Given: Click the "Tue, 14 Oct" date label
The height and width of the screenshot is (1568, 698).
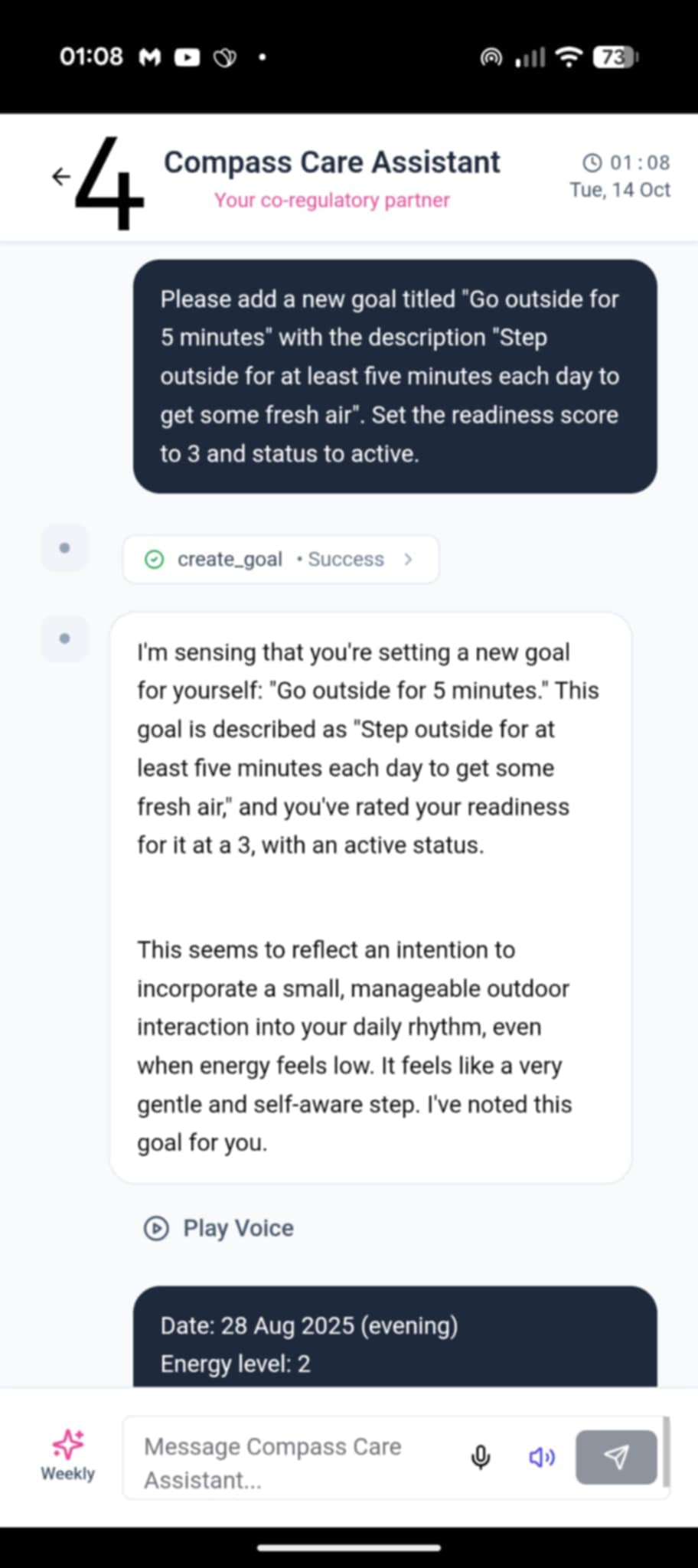Looking at the screenshot, I should [620, 190].
